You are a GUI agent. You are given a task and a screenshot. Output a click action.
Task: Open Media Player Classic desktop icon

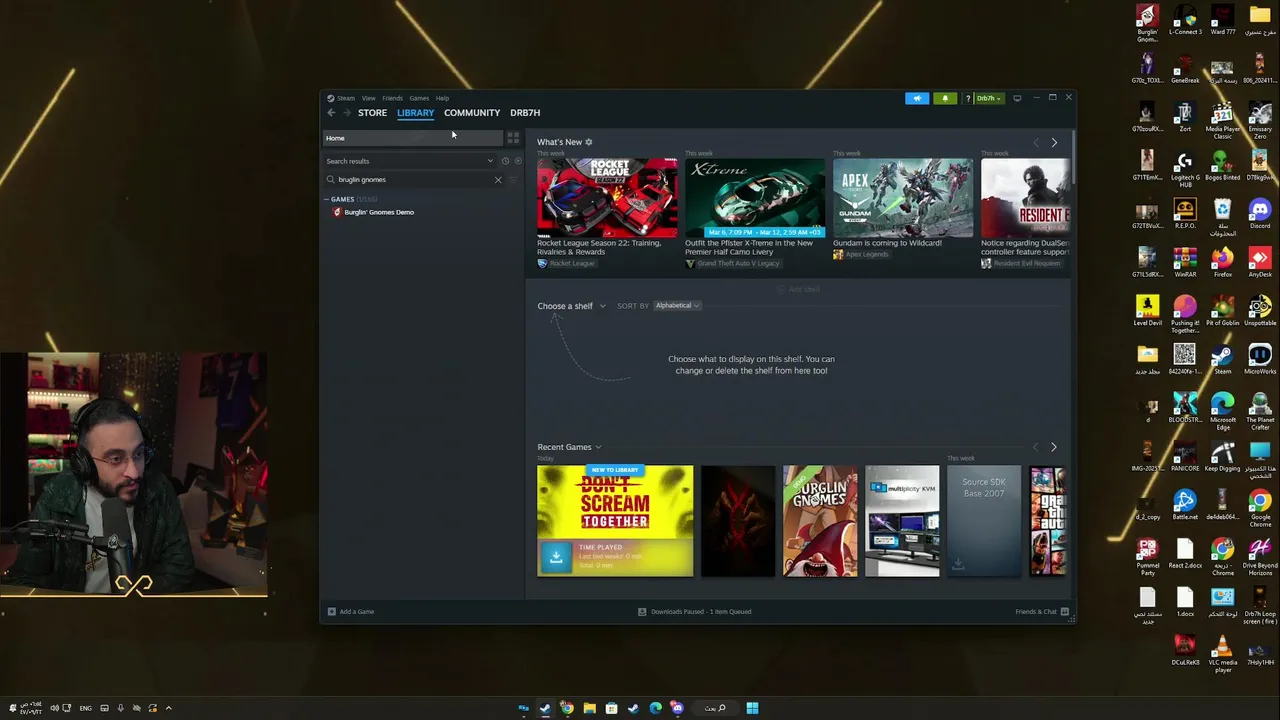pos(1222,120)
